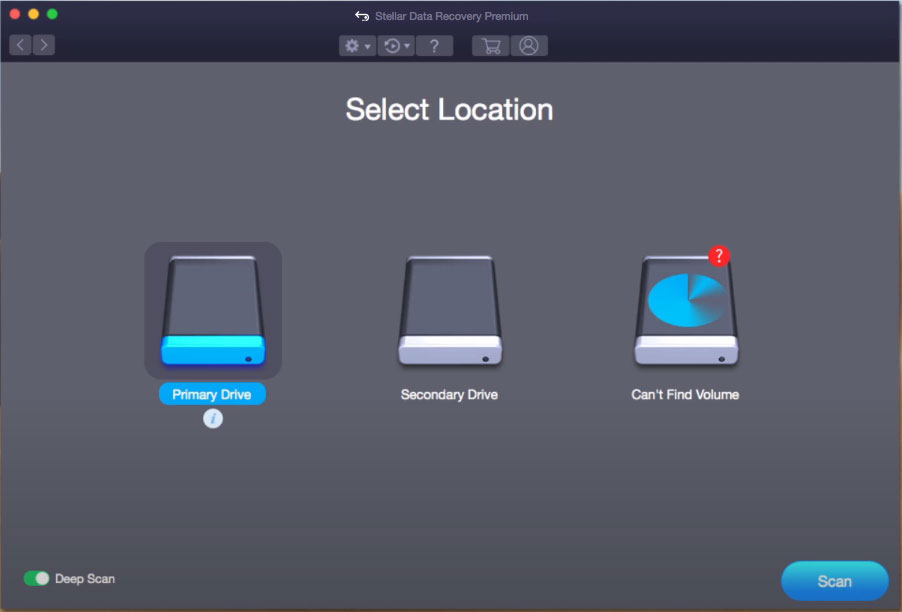Viewport: 902px width, 612px height.
Task: Click the red question badge on Can't Find Volume
Action: click(x=719, y=256)
